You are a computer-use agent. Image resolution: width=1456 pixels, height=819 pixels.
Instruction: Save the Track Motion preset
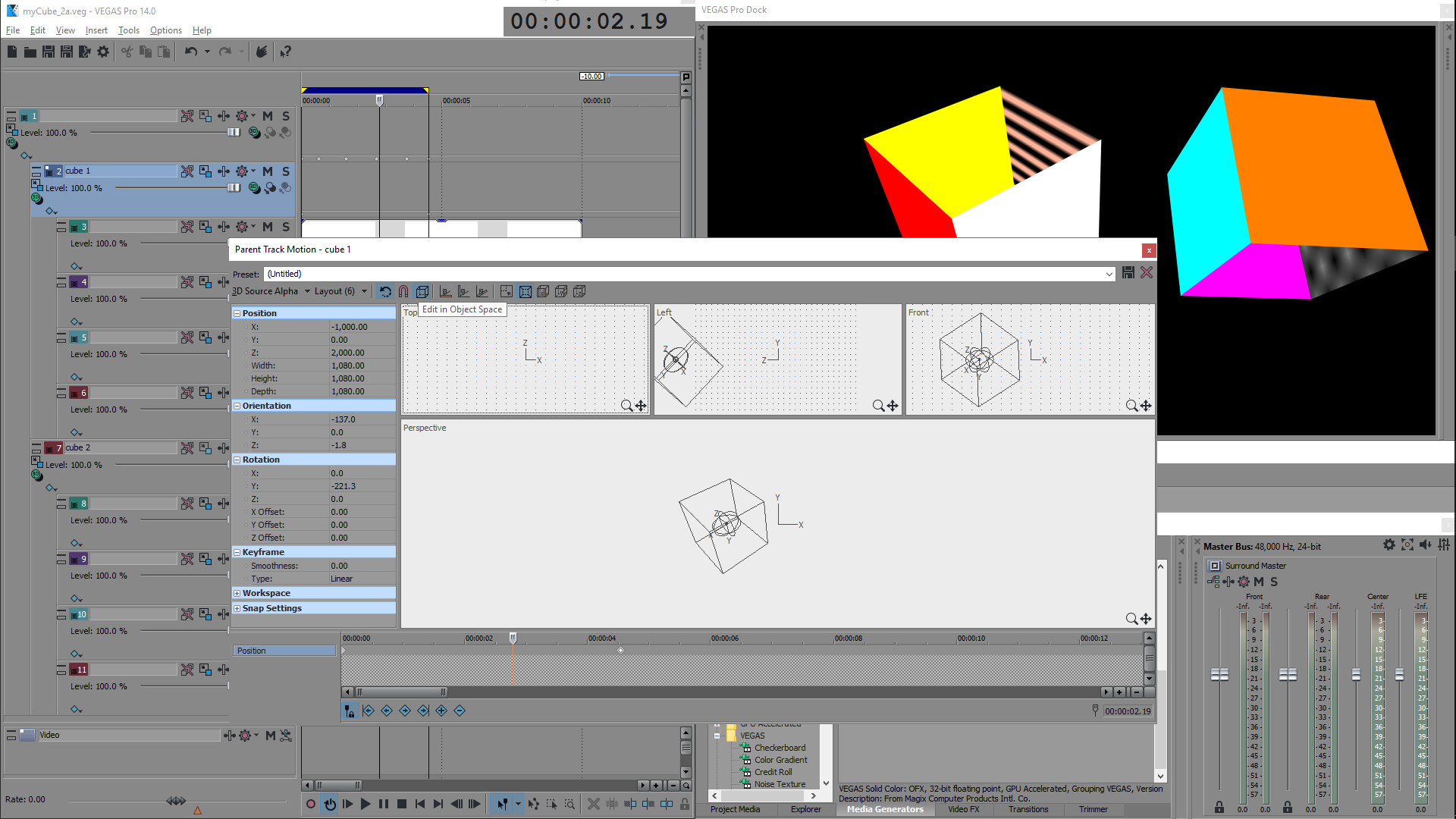point(1128,273)
